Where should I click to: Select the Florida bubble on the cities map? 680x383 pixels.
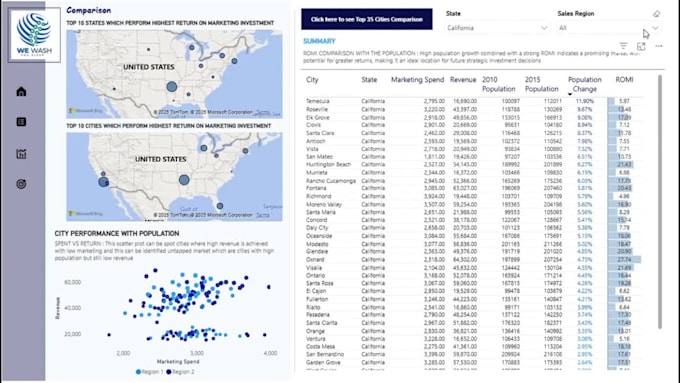click(220, 206)
